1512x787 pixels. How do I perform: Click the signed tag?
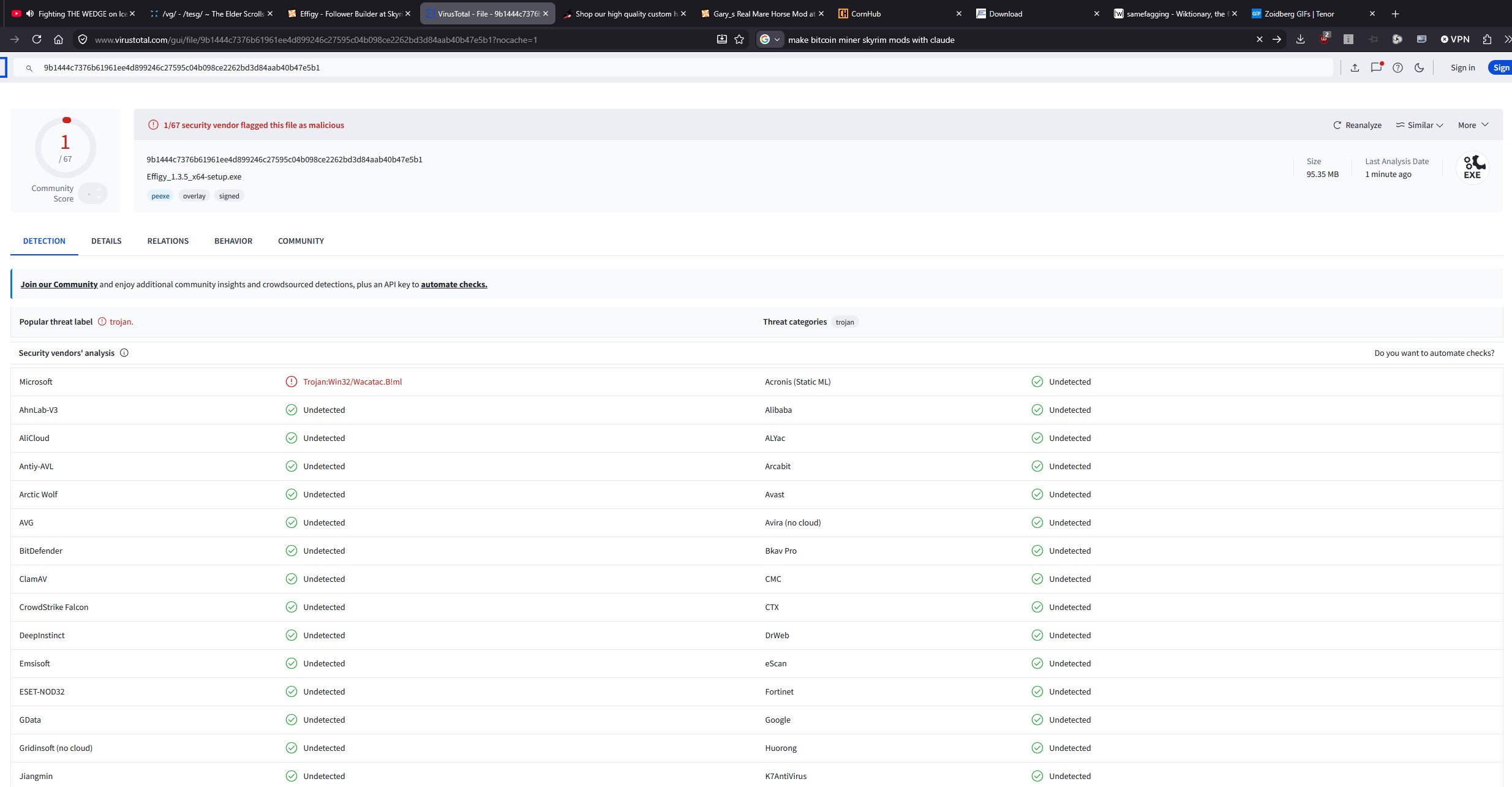click(x=229, y=196)
